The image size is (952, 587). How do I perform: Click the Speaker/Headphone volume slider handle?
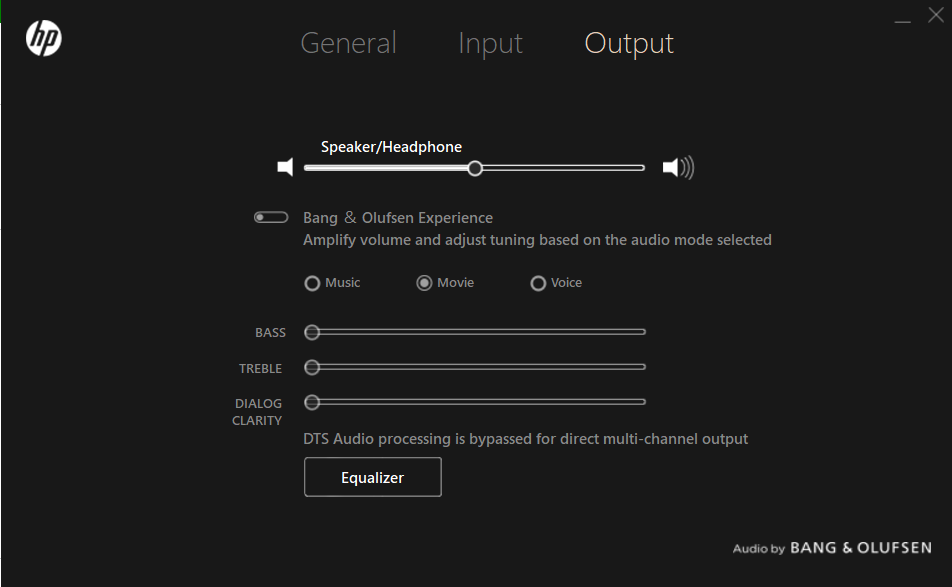click(475, 168)
